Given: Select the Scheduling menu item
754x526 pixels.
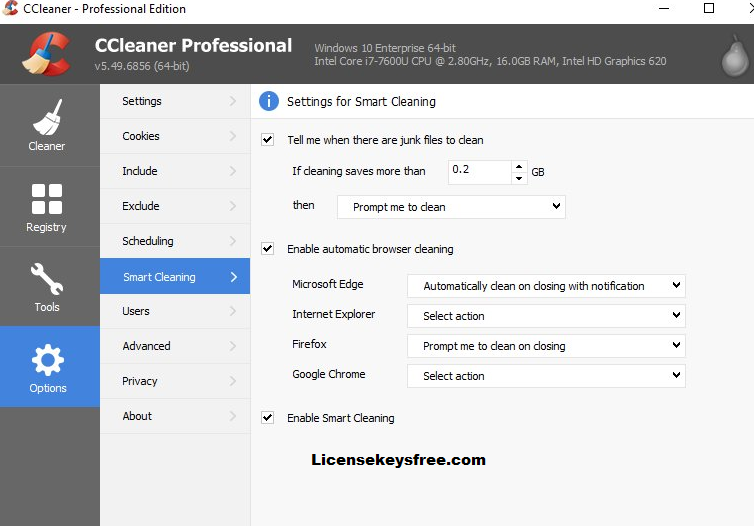Looking at the screenshot, I should pos(175,241).
